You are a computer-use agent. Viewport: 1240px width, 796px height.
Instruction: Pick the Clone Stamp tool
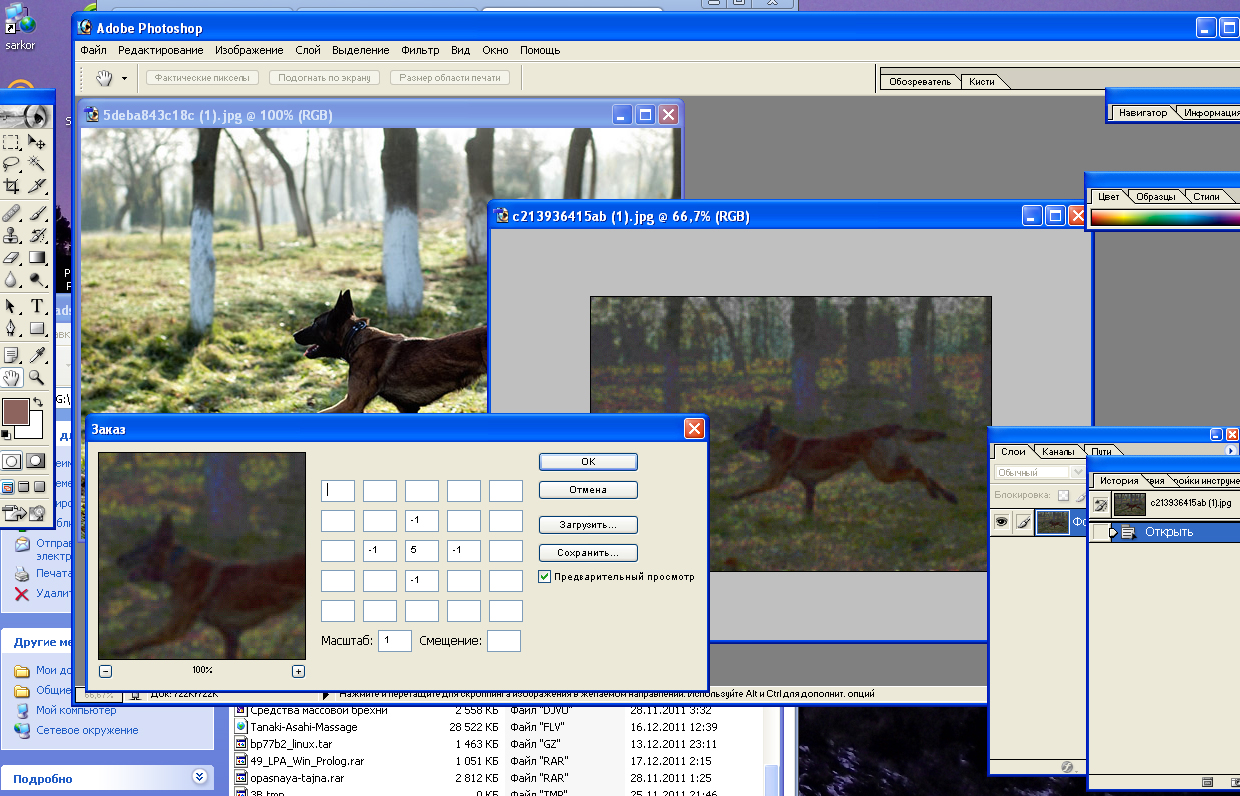pos(11,236)
